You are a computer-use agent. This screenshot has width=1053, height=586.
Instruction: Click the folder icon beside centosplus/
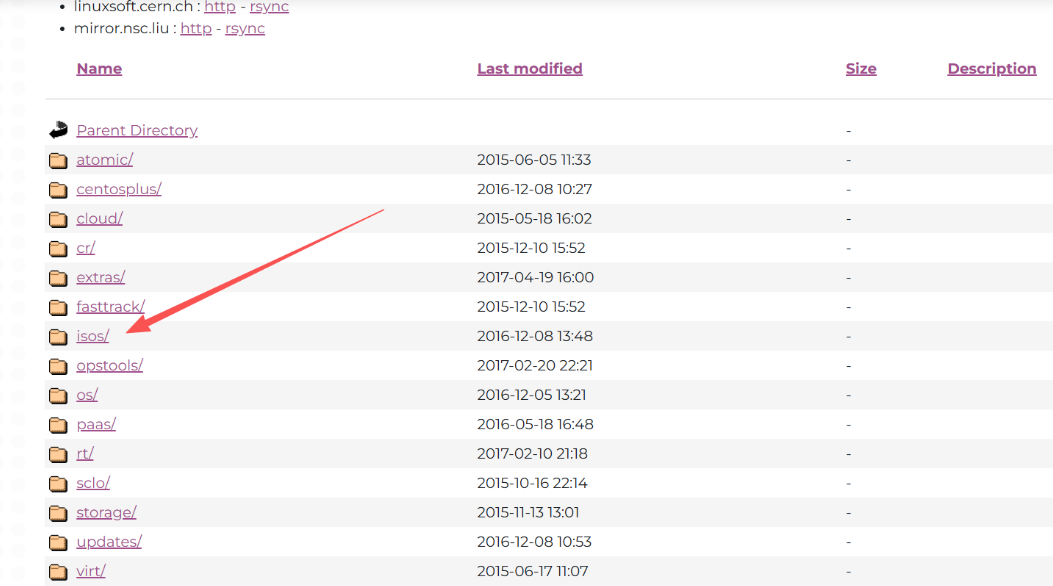coord(58,190)
